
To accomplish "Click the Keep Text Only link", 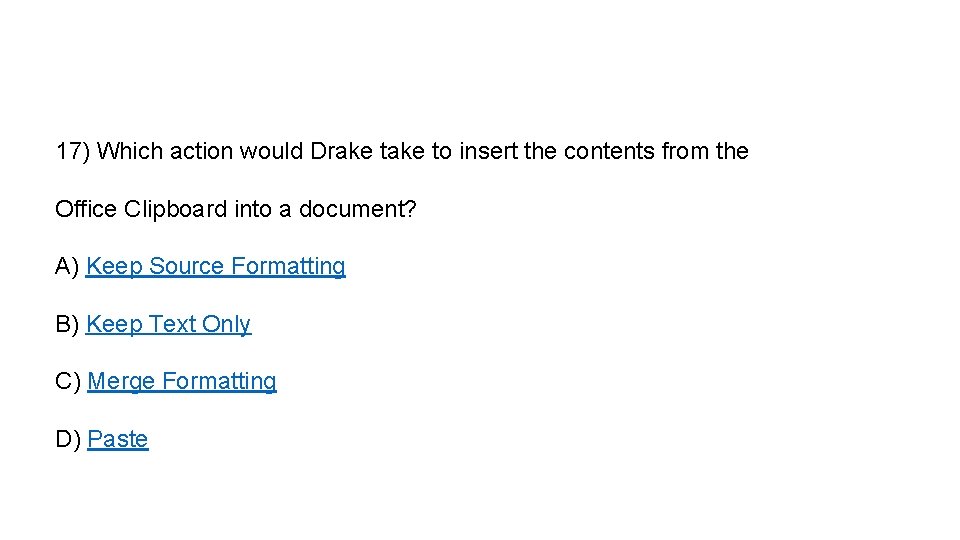I will point(168,324).
